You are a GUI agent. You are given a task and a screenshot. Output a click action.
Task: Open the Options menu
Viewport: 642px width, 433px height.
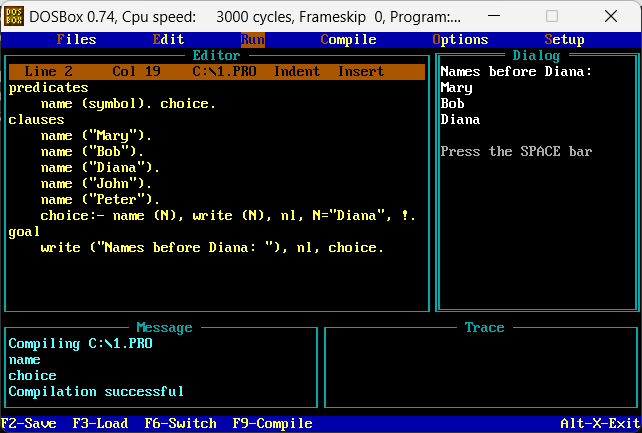point(460,40)
